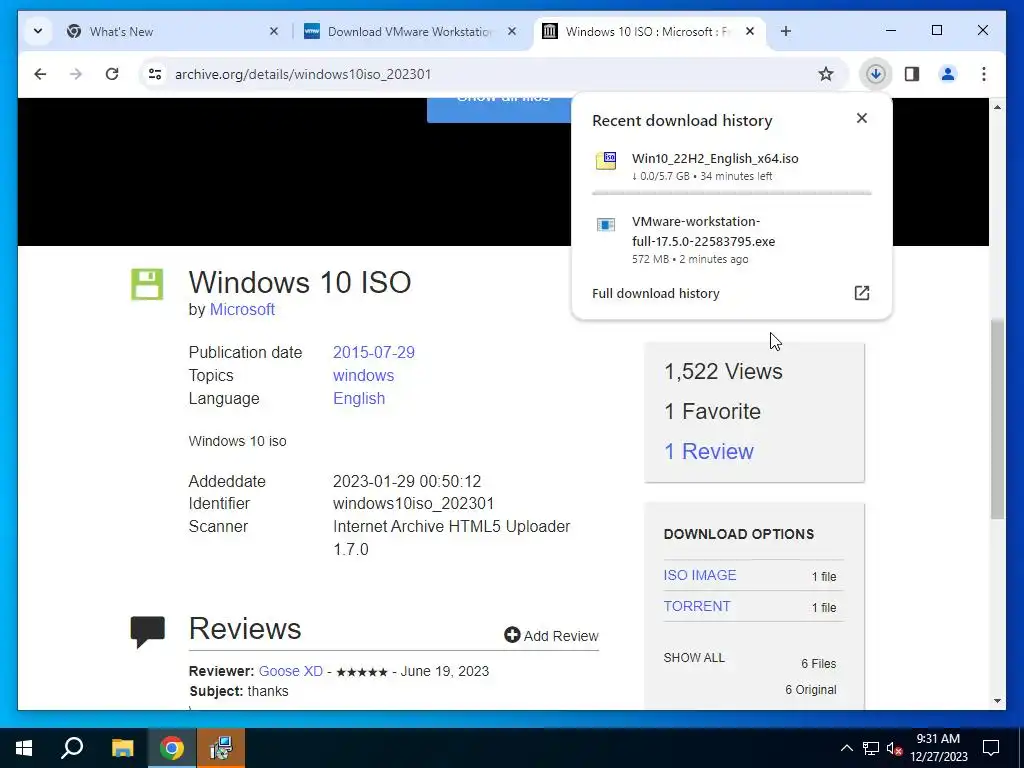The image size is (1024, 768).
Task: Bookmark this page with the star icon
Action: [x=825, y=74]
